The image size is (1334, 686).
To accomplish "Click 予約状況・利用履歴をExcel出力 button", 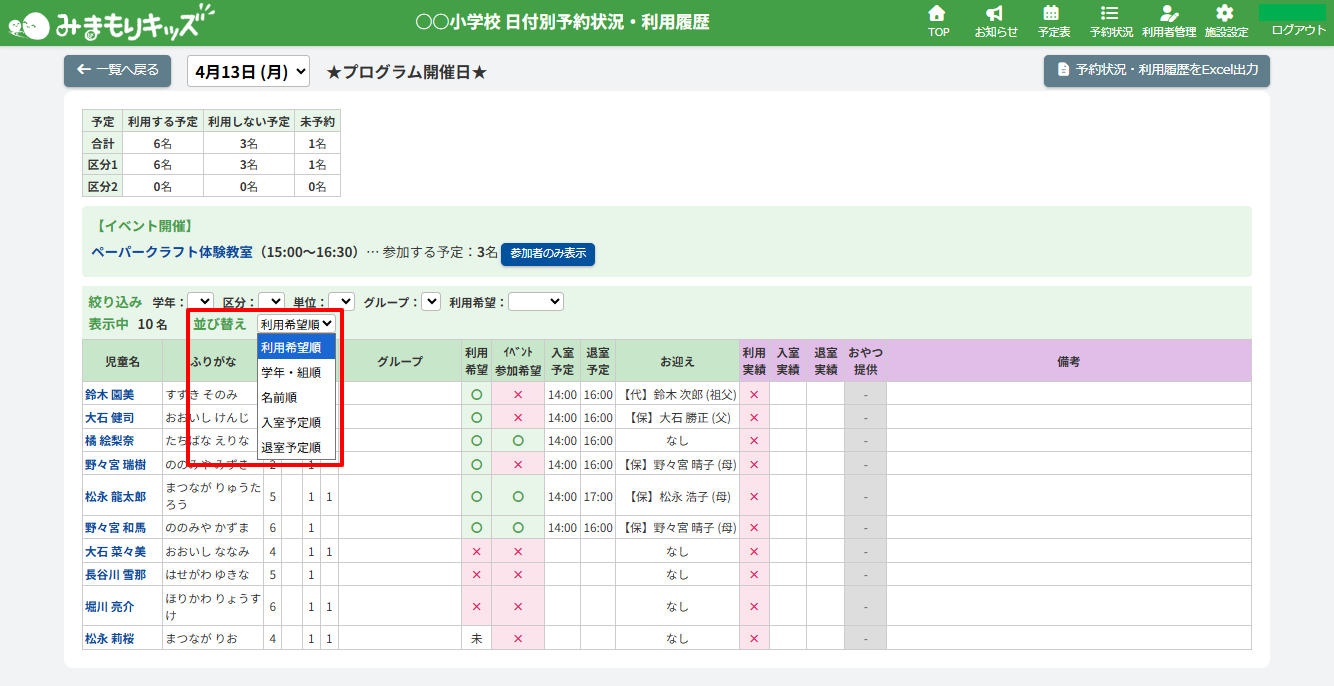I will (1157, 71).
